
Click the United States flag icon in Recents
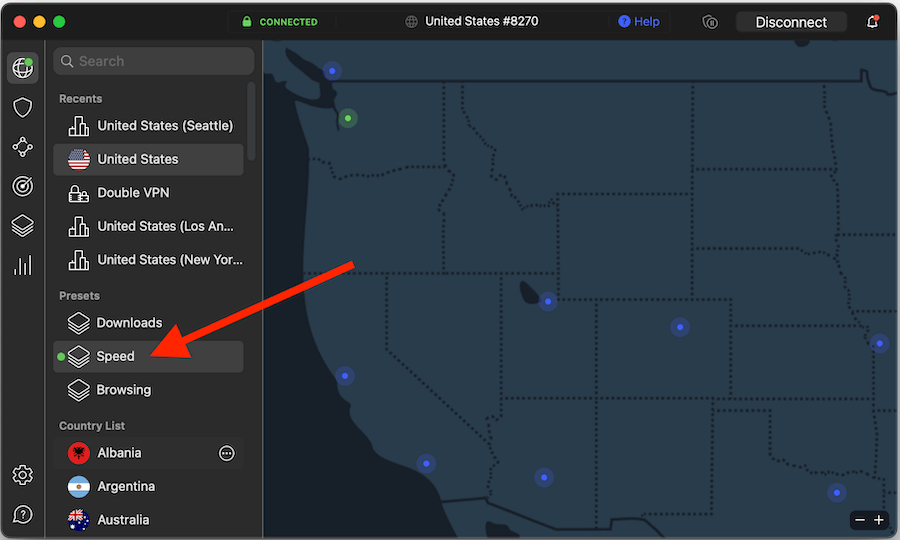(79, 159)
